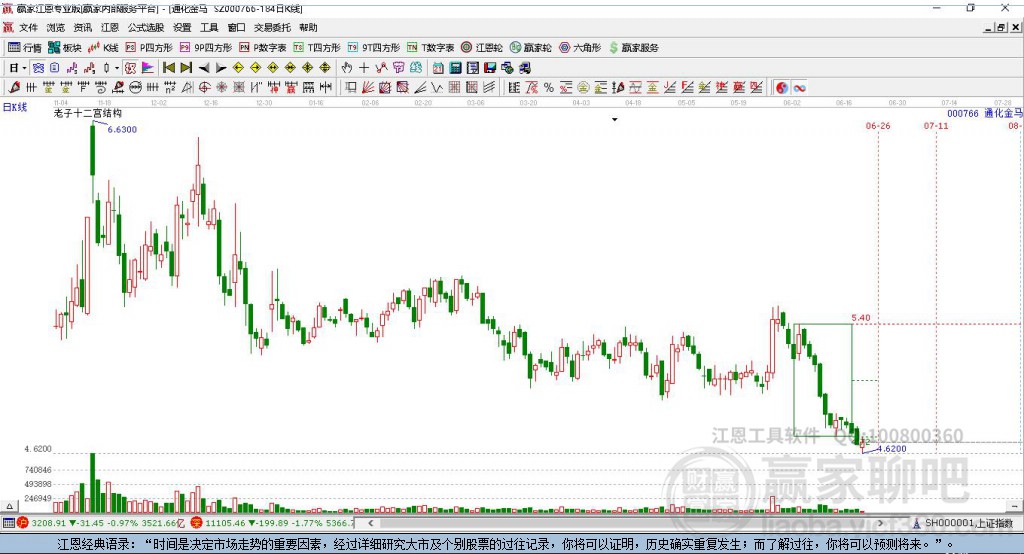This screenshot has height=554, width=1024.
Task: Click the Shanghai index 沪 badge
Action: [x=23, y=523]
